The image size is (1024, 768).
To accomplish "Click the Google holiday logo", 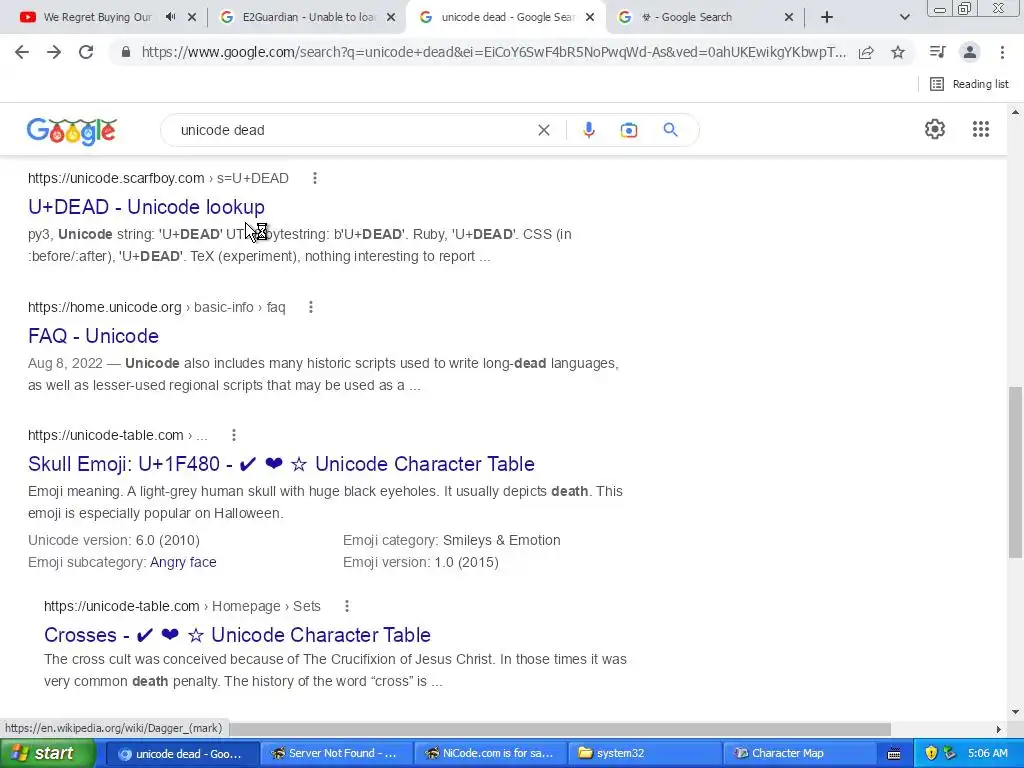I will click(x=72, y=131).
